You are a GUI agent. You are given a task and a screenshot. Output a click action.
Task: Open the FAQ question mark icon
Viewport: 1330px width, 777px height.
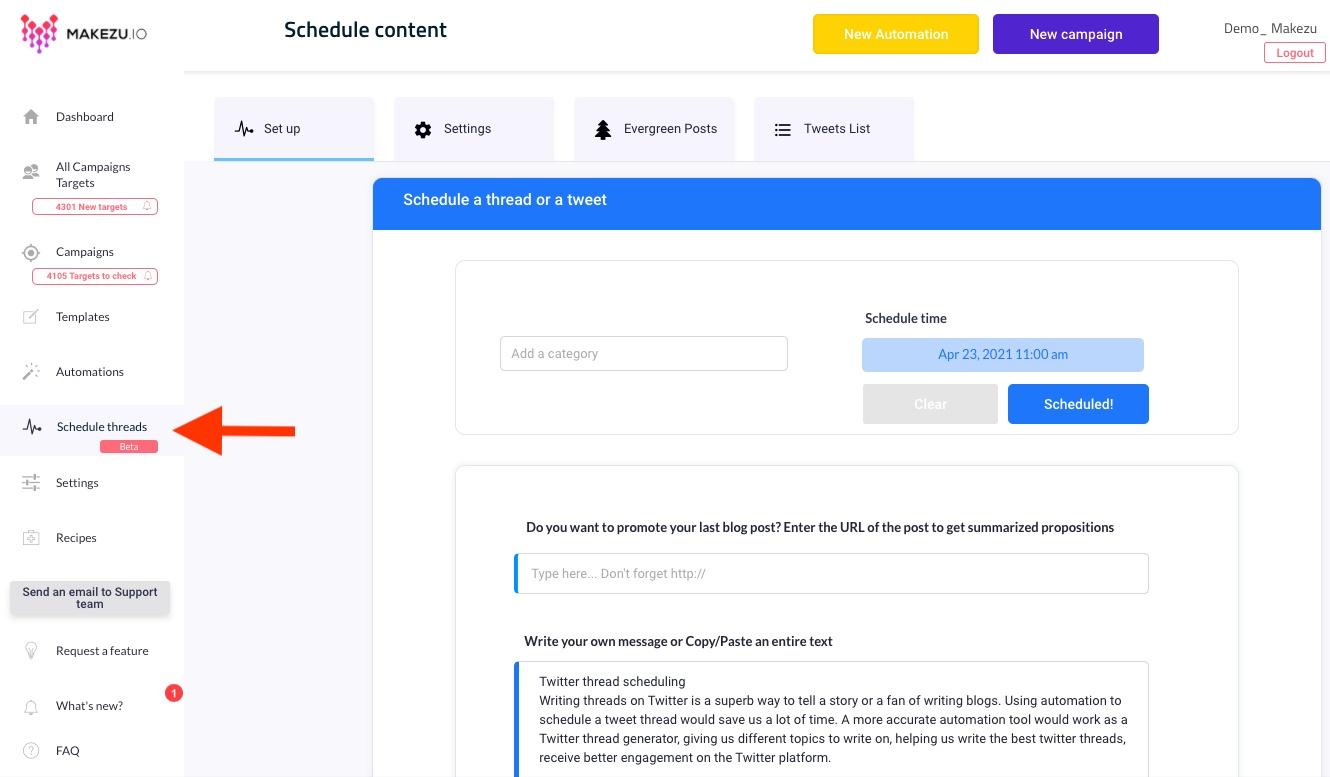(31, 751)
